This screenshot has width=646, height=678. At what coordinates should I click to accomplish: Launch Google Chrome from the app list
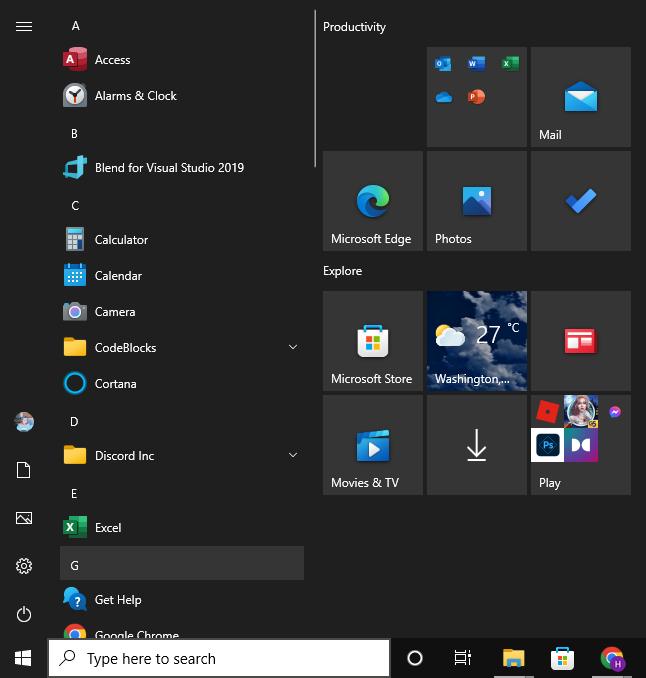tap(182, 629)
